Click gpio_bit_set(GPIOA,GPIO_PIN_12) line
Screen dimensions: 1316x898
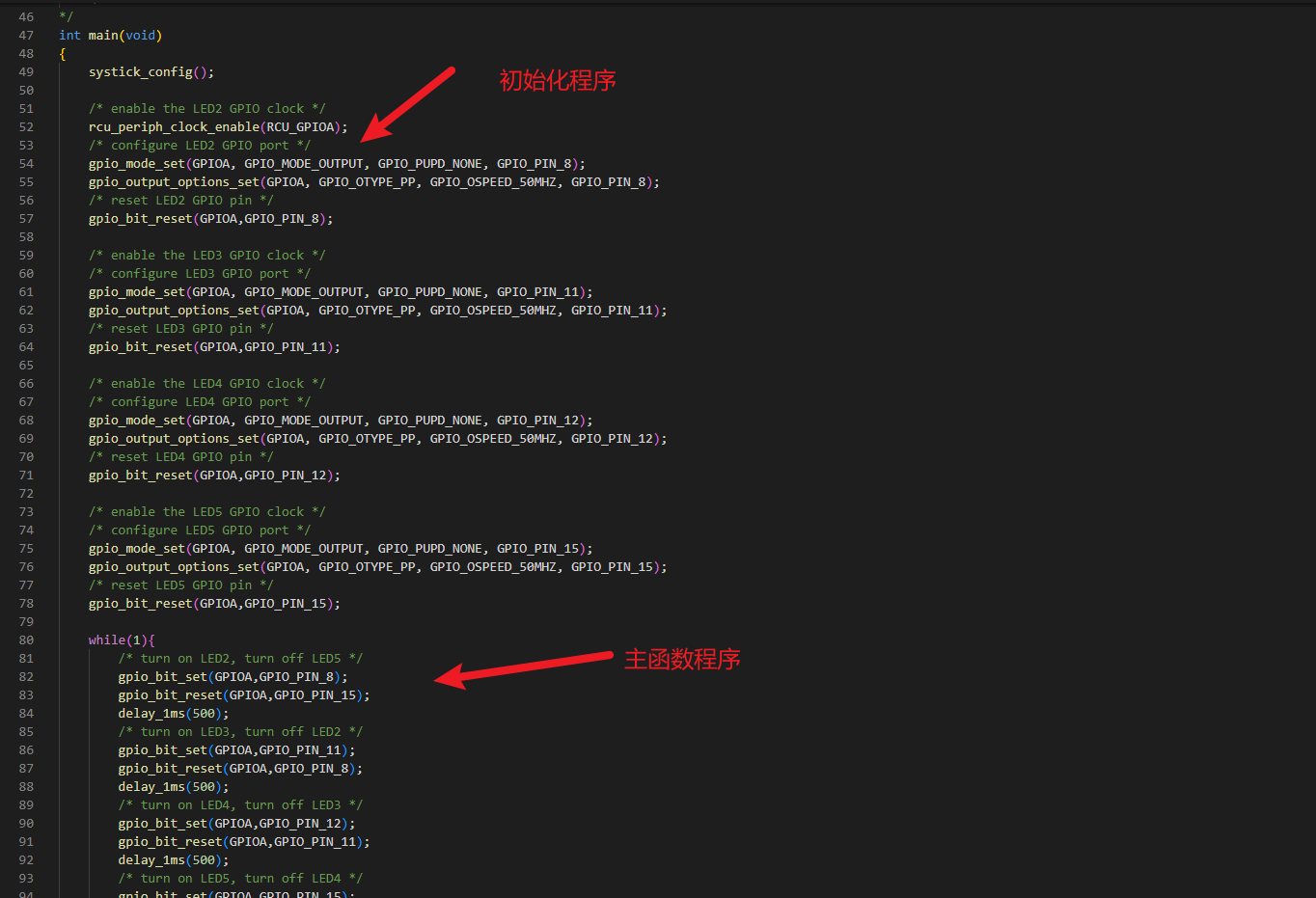pyautogui.click(x=237, y=824)
